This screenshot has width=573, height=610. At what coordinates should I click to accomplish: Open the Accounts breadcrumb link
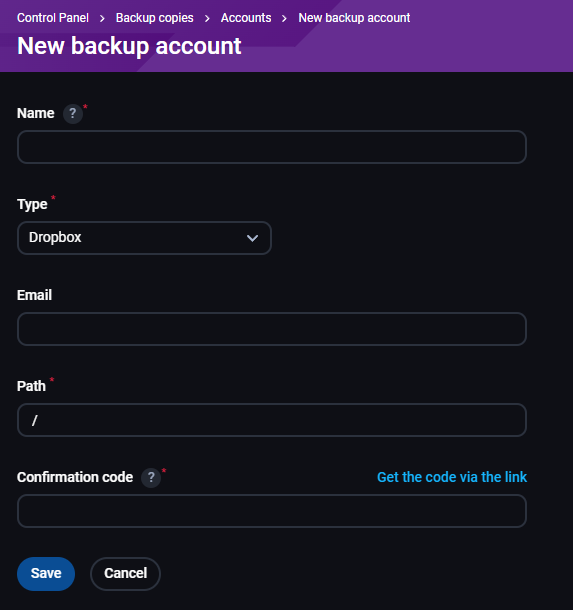(246, 18)
